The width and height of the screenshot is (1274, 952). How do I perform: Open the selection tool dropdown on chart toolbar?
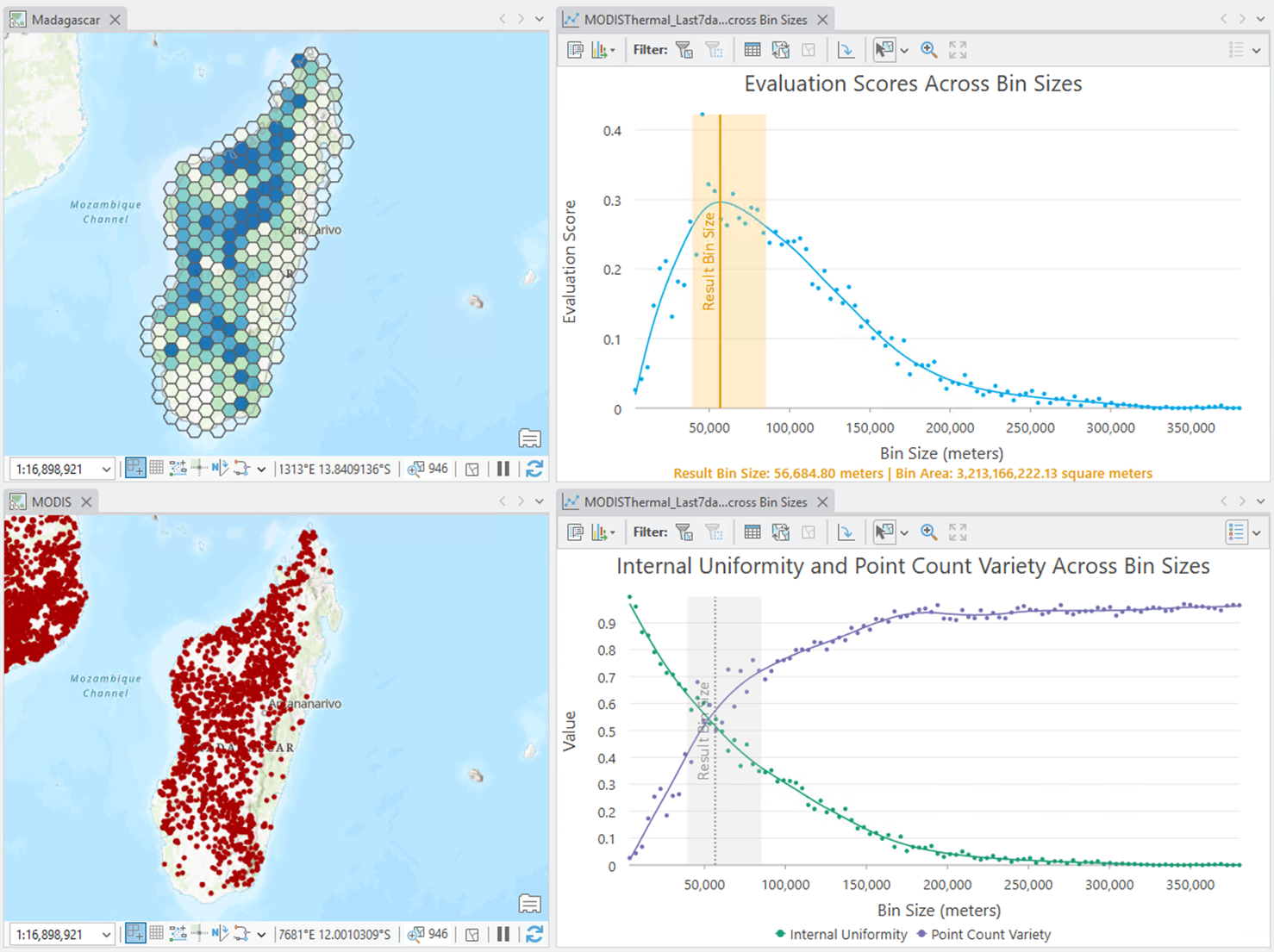[x=905, y=49]
